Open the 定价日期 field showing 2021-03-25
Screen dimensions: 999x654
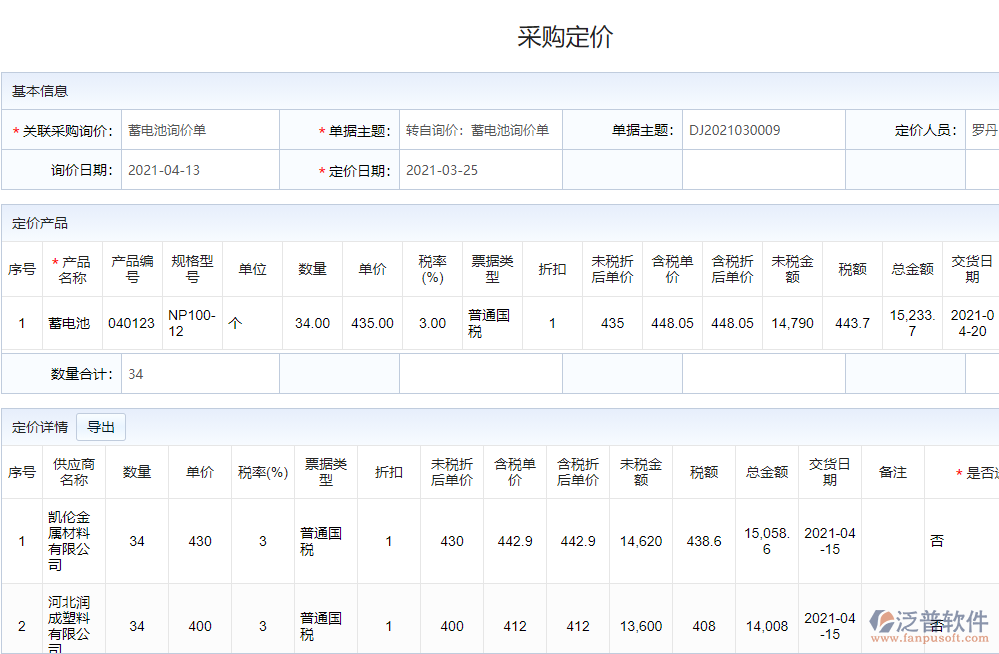coord(480,170)
